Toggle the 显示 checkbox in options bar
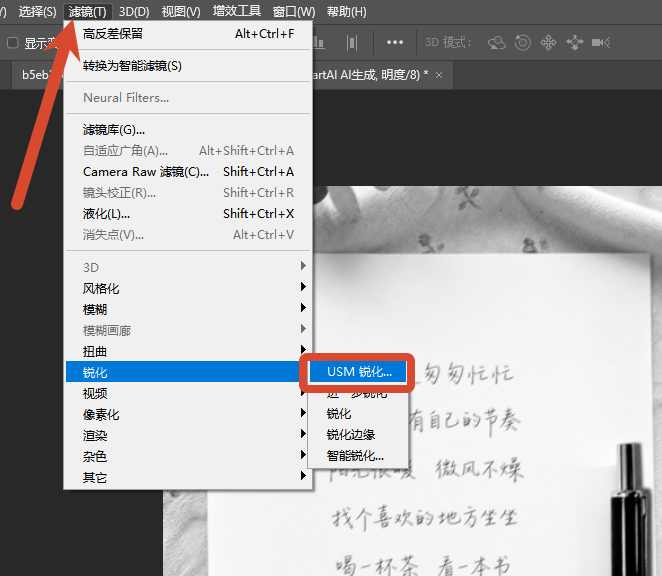The image size is (662, 576). pos(13,43)
